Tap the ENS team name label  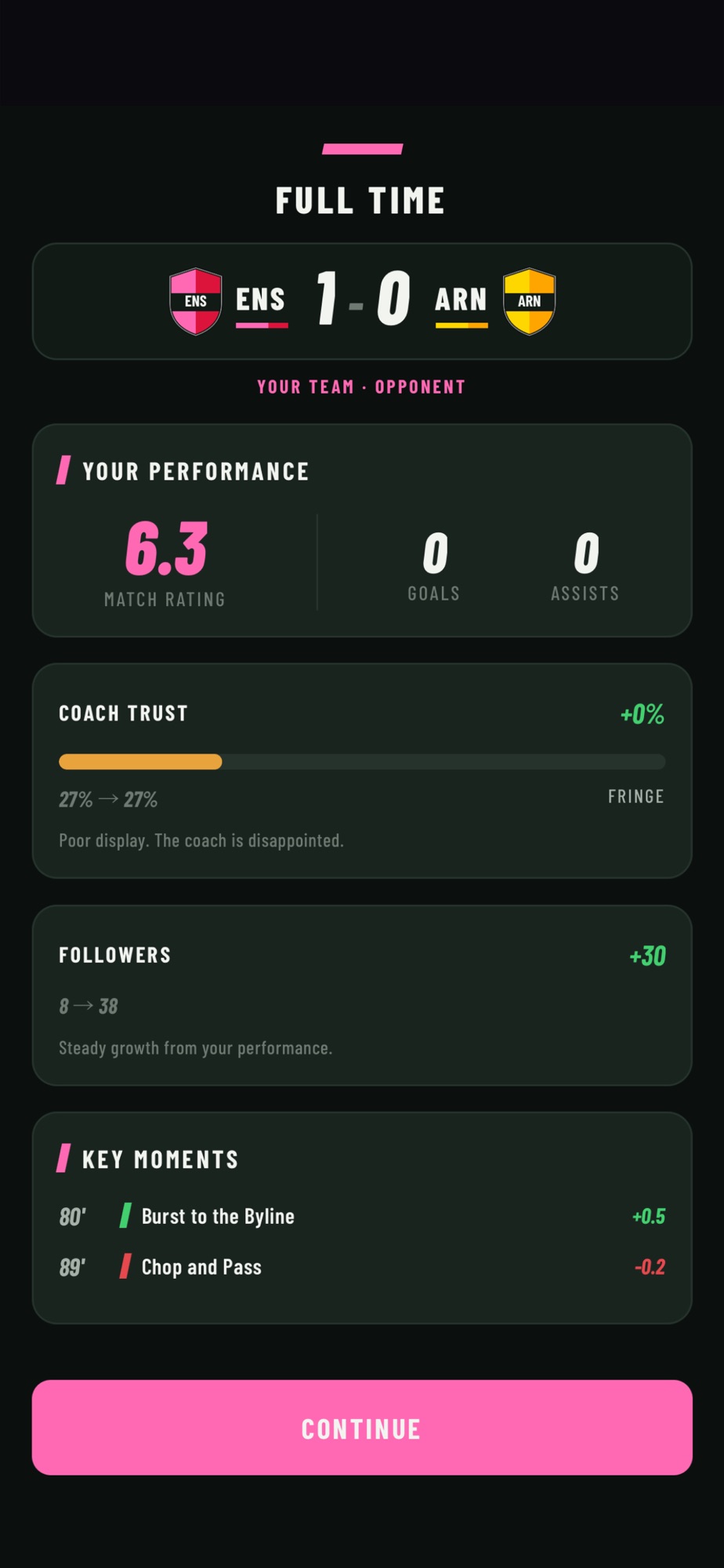click(261, 299)
